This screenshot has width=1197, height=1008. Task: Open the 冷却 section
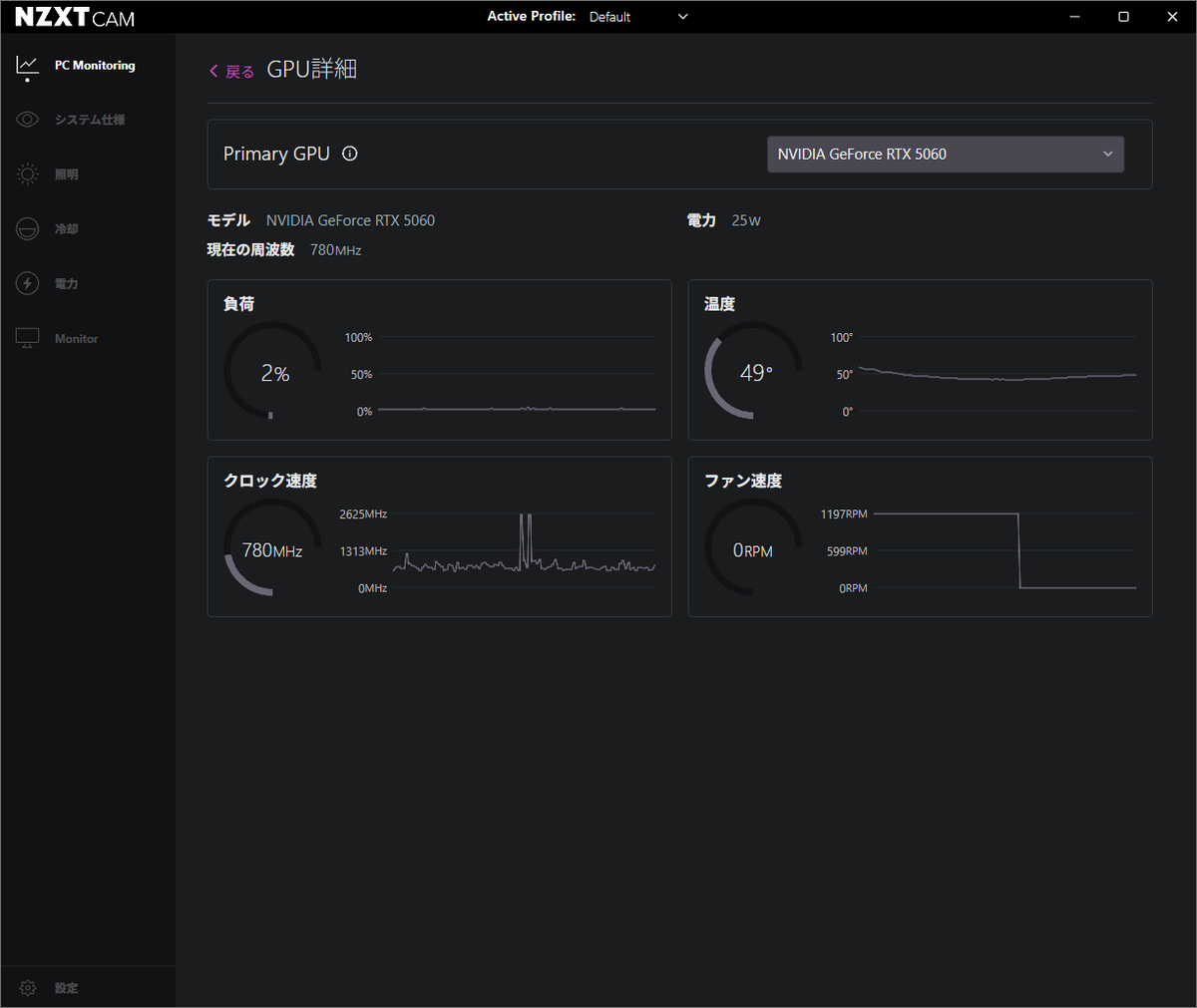[67, 229]
